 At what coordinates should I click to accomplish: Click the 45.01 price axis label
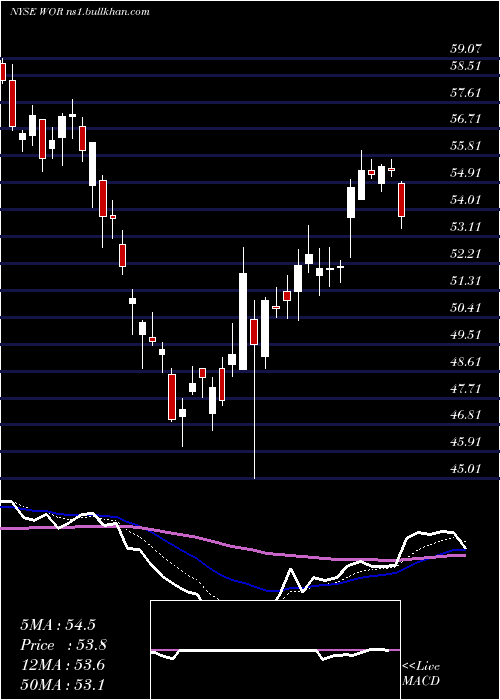tap(465, 468)
